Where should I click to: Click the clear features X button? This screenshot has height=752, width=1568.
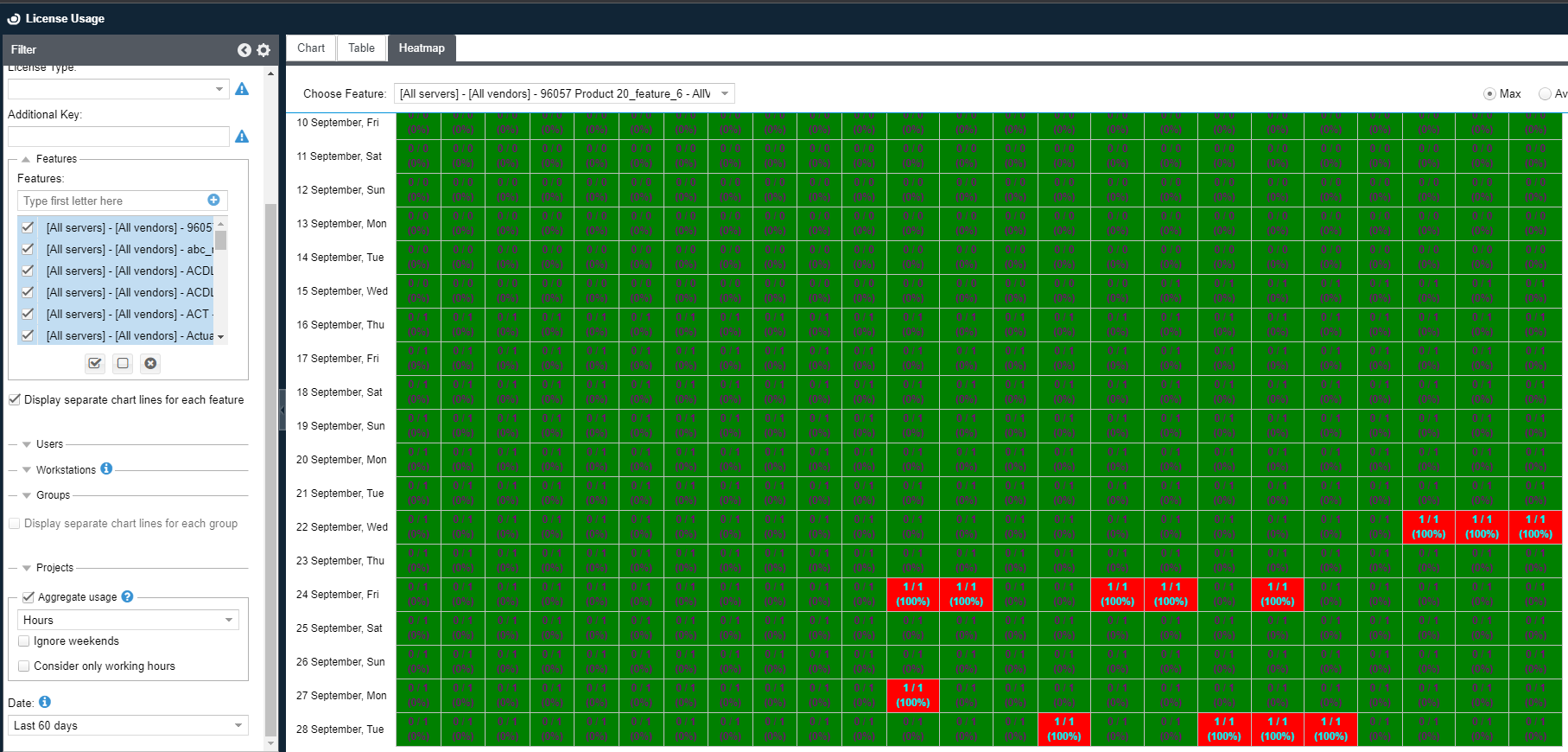[150, 364]
